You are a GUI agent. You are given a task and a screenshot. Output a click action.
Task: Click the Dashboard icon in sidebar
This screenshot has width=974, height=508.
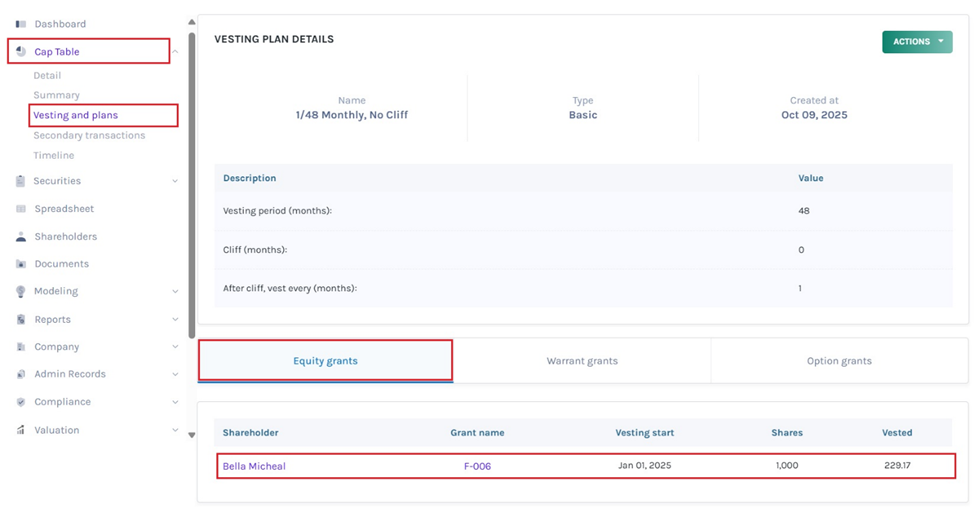click(21, 24)
